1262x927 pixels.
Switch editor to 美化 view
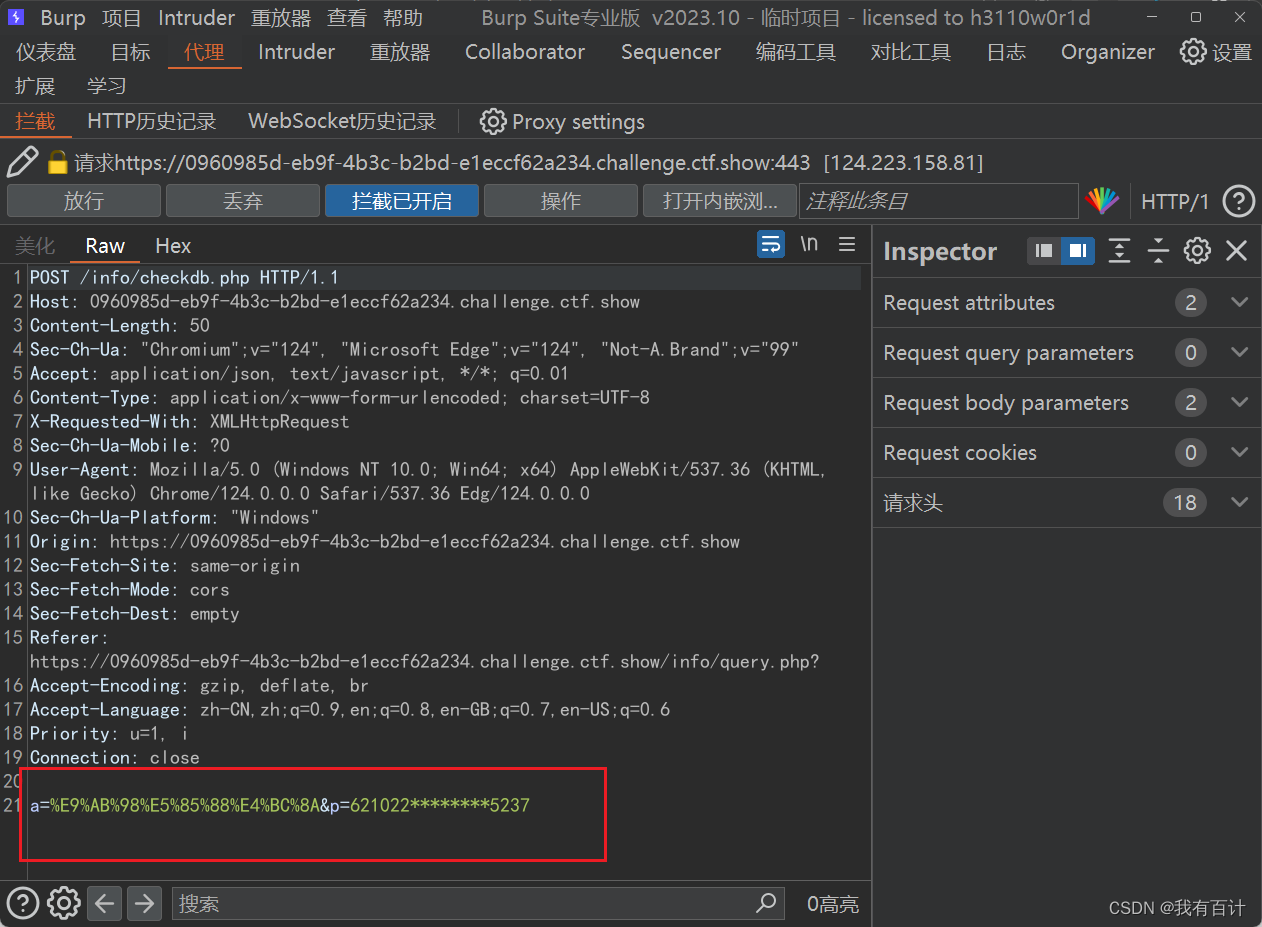pyautogui.click(x=35, y=246)
